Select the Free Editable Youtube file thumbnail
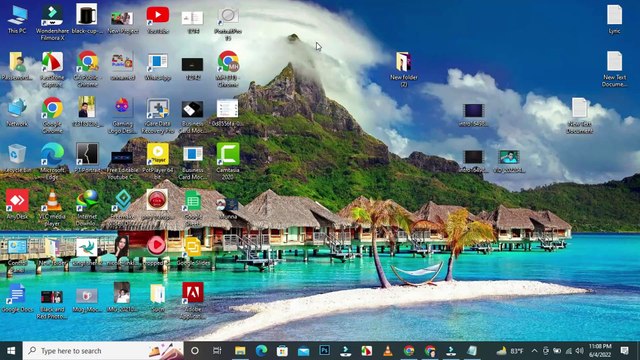The height and width of the screenshot is (360, 640). [x=122, y=165]
